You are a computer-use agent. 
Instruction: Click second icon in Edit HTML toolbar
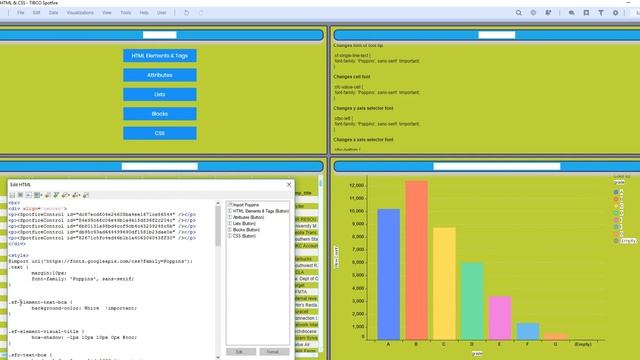(x=20, y=195)
